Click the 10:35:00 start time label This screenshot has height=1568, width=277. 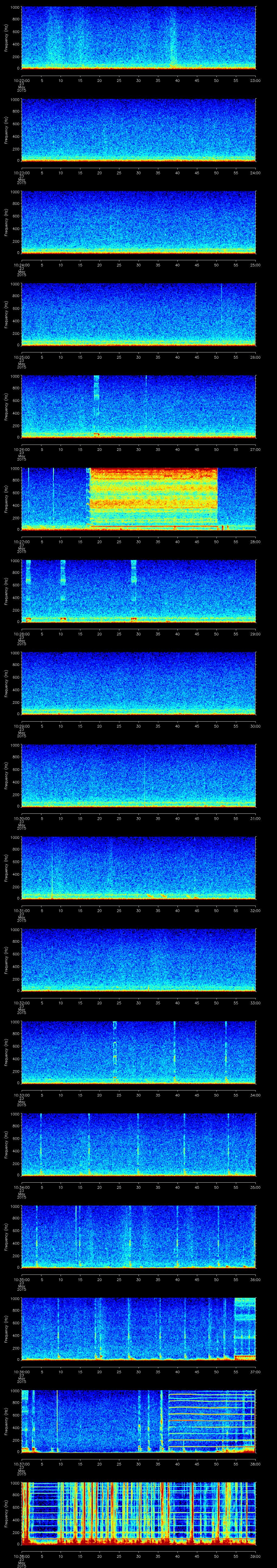[x=21, y=1279]
